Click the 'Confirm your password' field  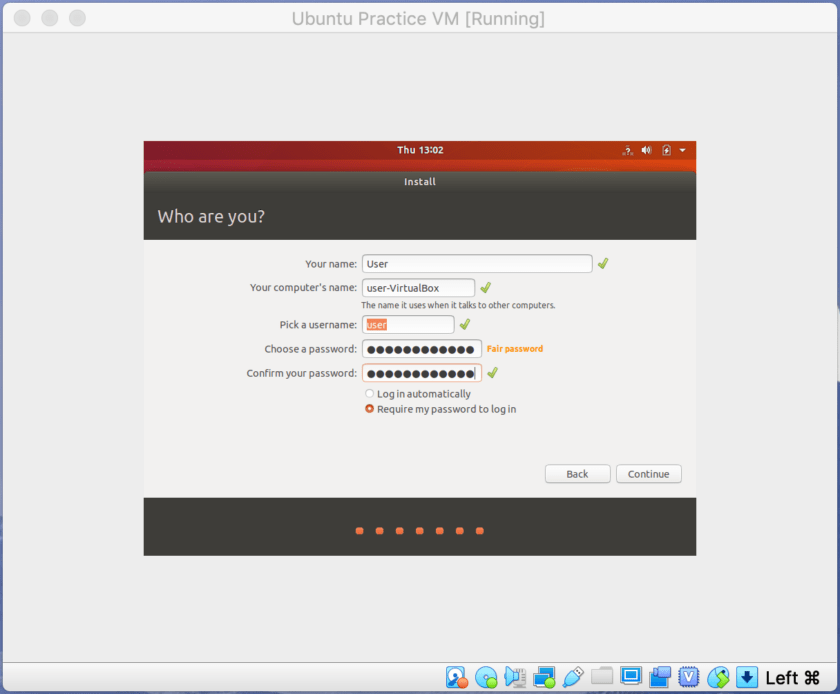(x=422, y=373)
